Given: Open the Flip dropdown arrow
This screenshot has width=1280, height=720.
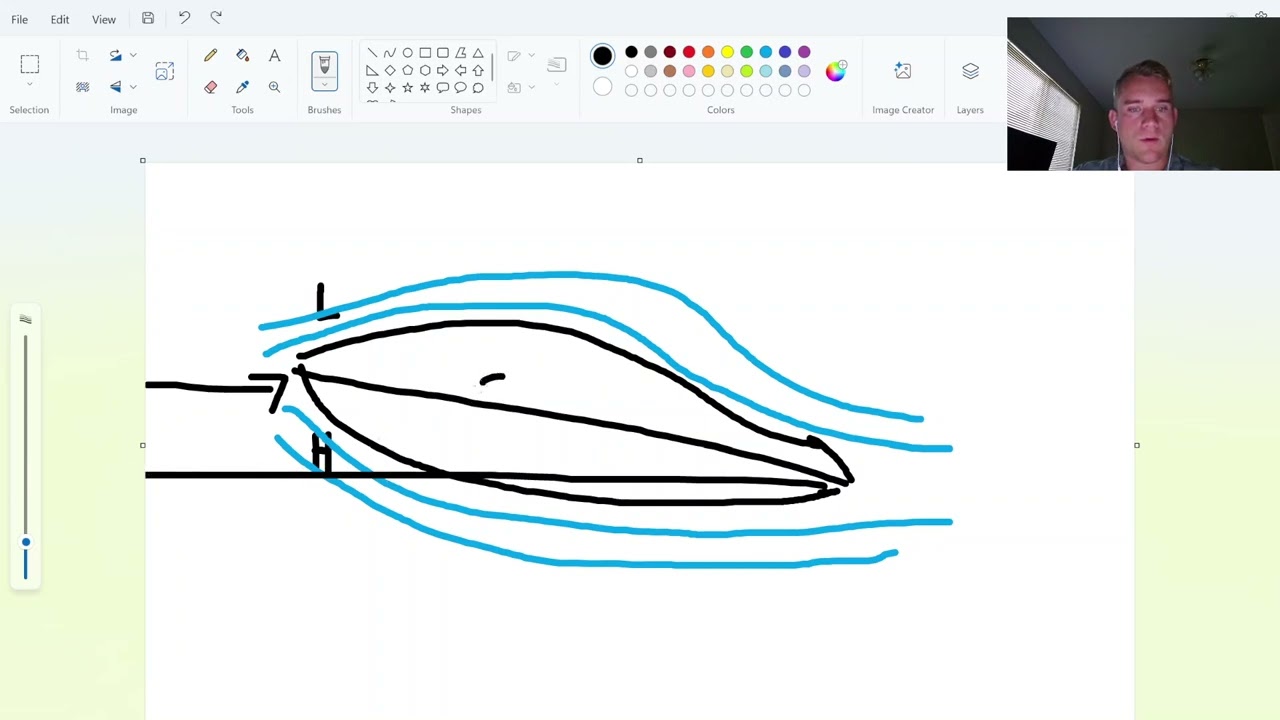Looking at the screenshot, I should click(133, 87).
